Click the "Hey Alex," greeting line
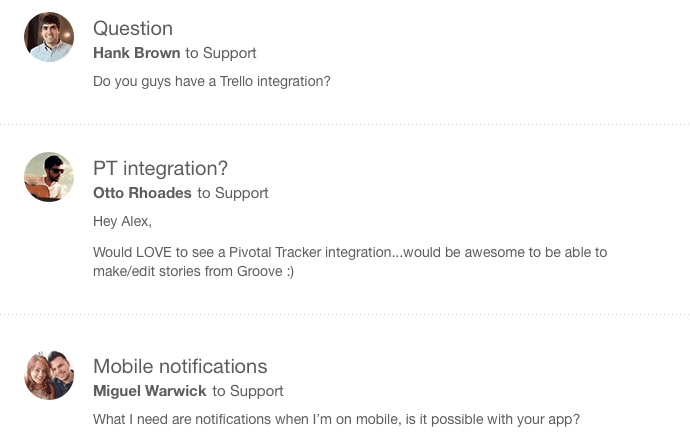 coord(122,221)
